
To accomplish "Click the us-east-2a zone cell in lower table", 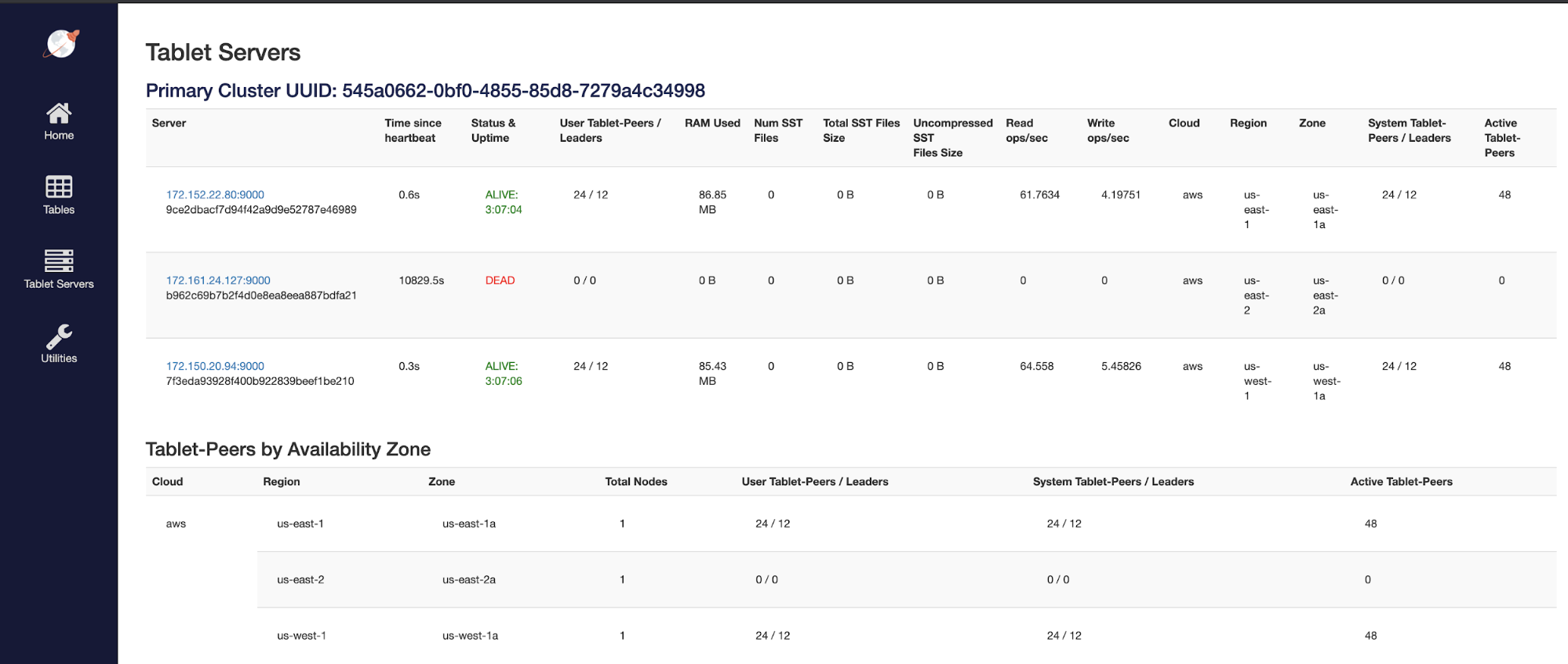I will (x=468, y=580).
